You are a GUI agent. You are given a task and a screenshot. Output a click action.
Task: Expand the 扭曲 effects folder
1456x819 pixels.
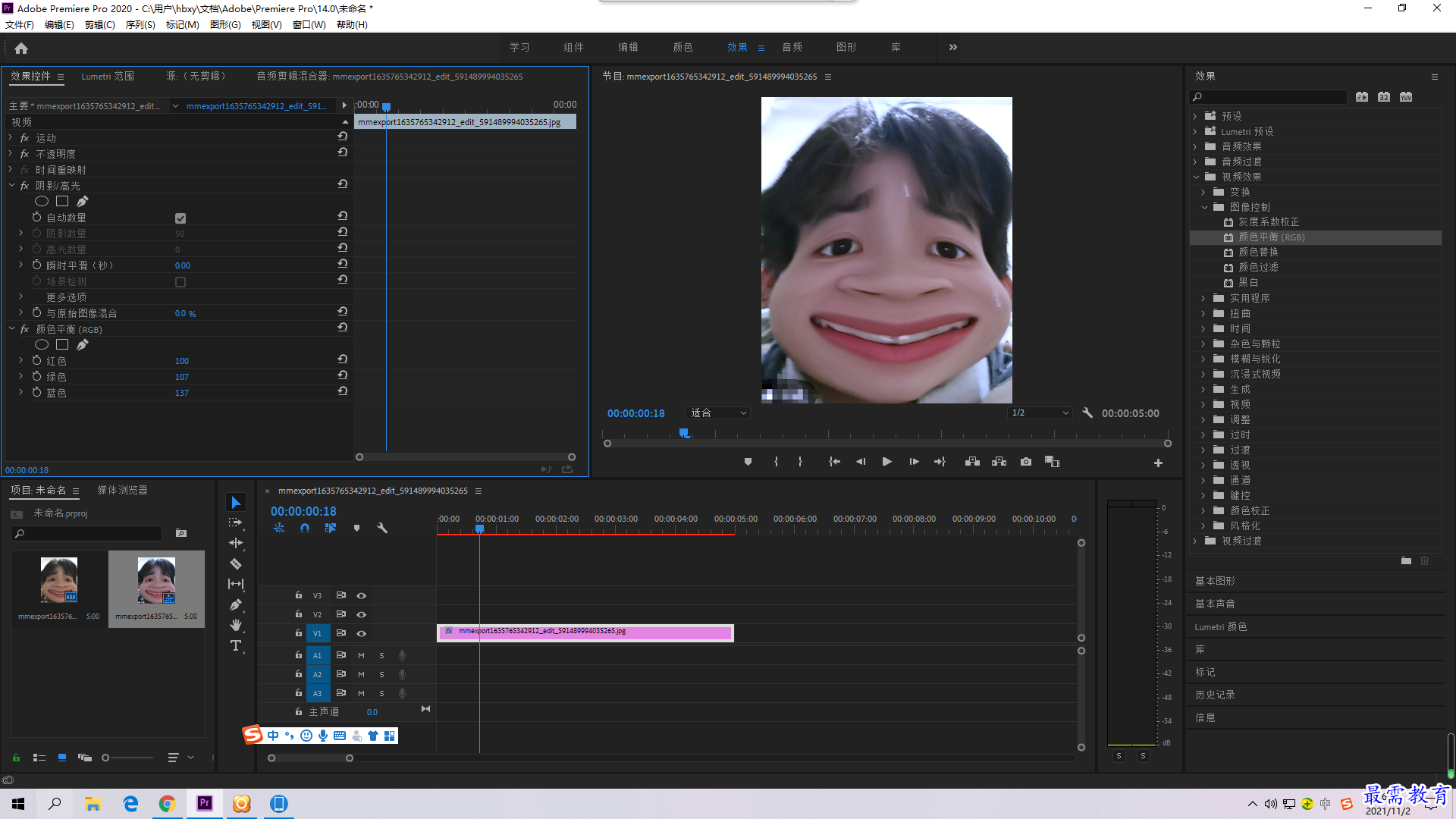(x=1203, y=313)
